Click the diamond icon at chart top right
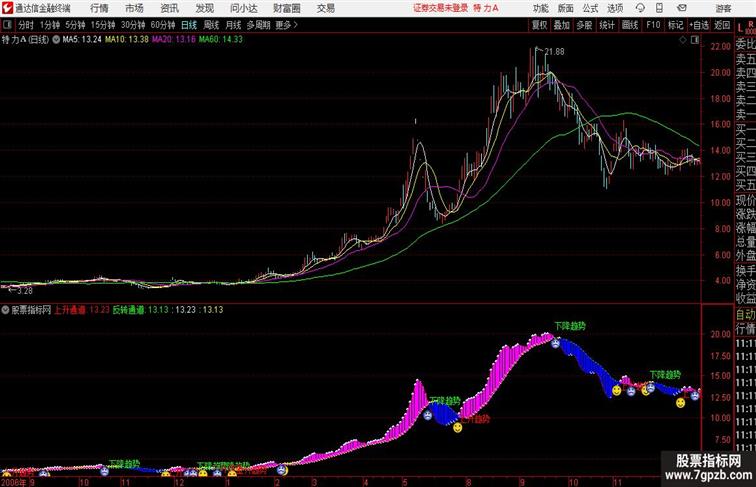The width and height of the screenshot is (756, 487). [x=683, y=40]
